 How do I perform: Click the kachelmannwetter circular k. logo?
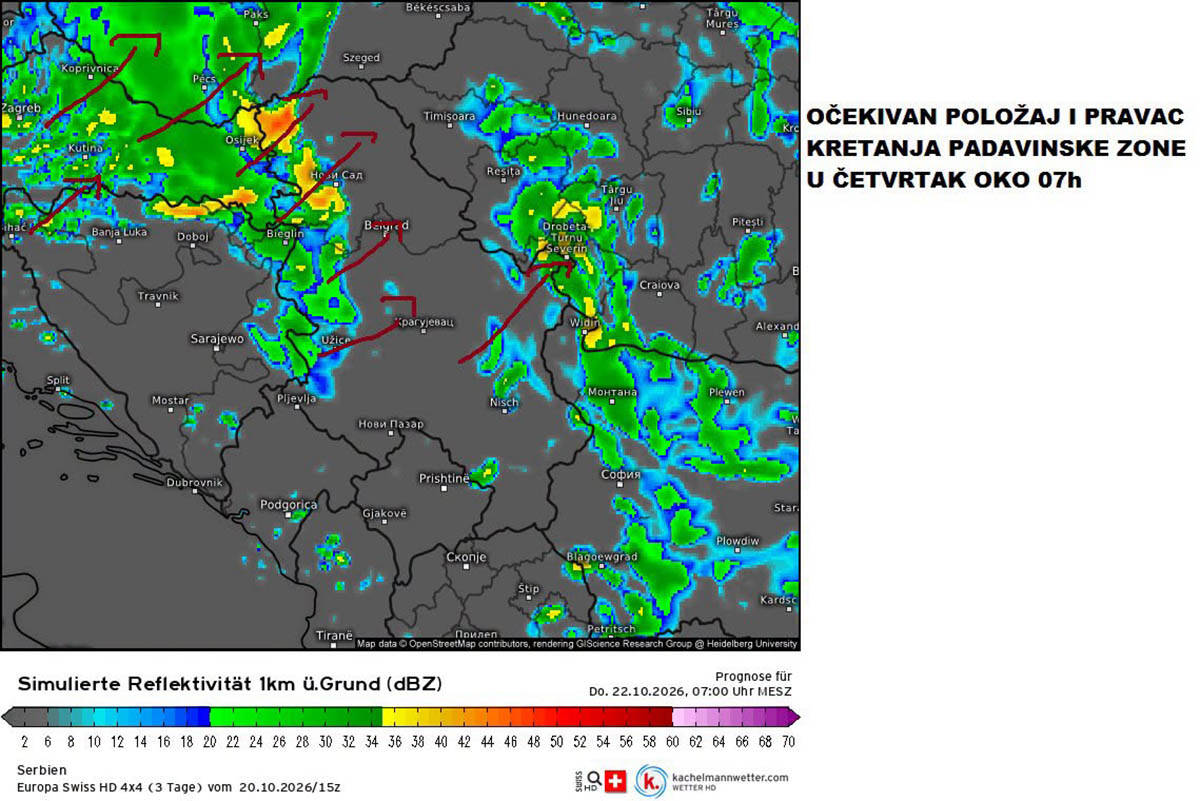[653, 781]
